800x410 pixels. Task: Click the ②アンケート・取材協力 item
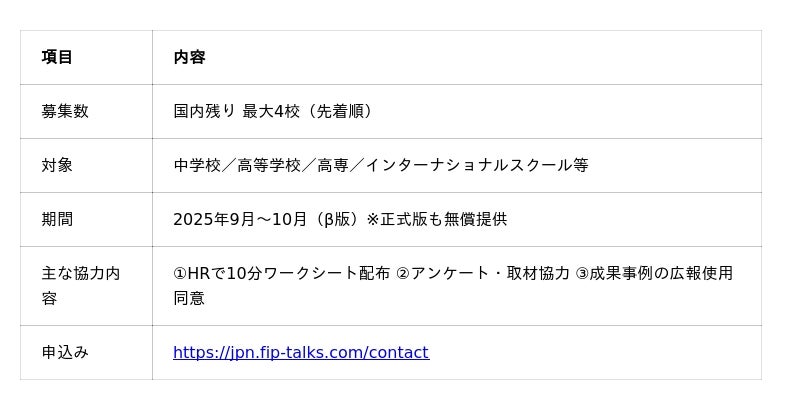tap(483, 273)
